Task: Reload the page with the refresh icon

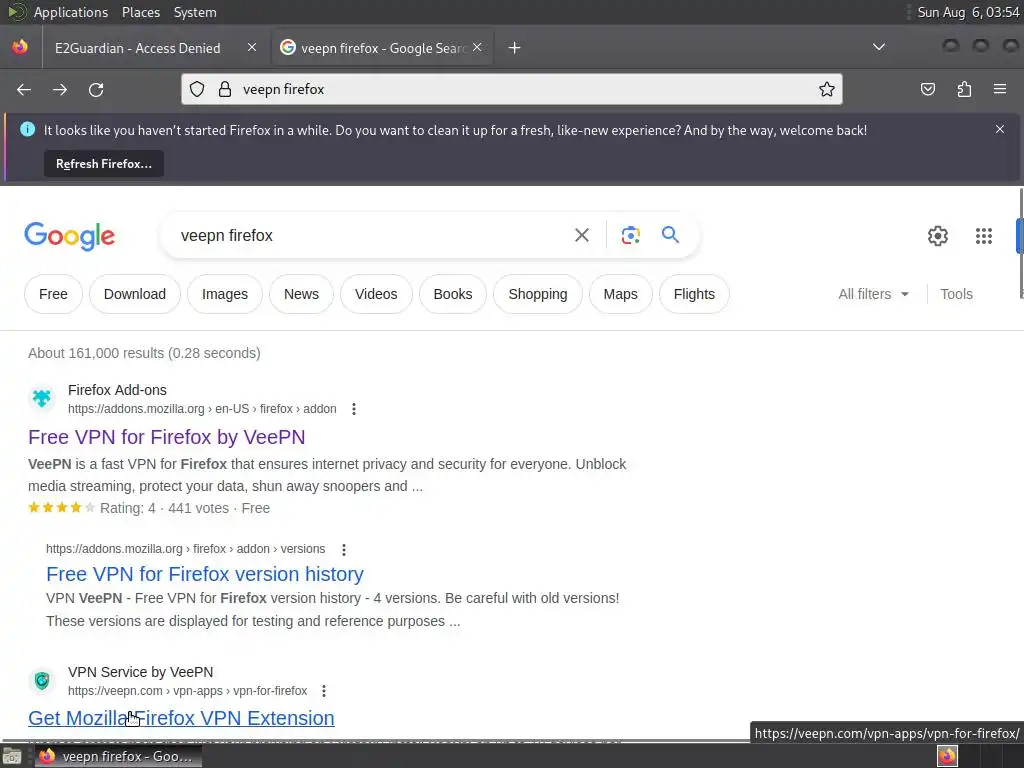Action: (x=96, y=89)
